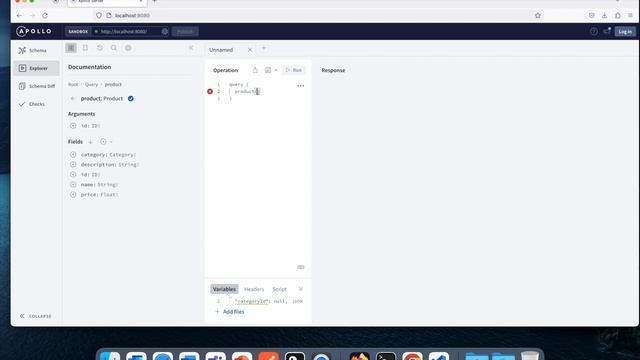Add the category field to operation
Screen dimensions: 640x360
click(x=73, y=154)
